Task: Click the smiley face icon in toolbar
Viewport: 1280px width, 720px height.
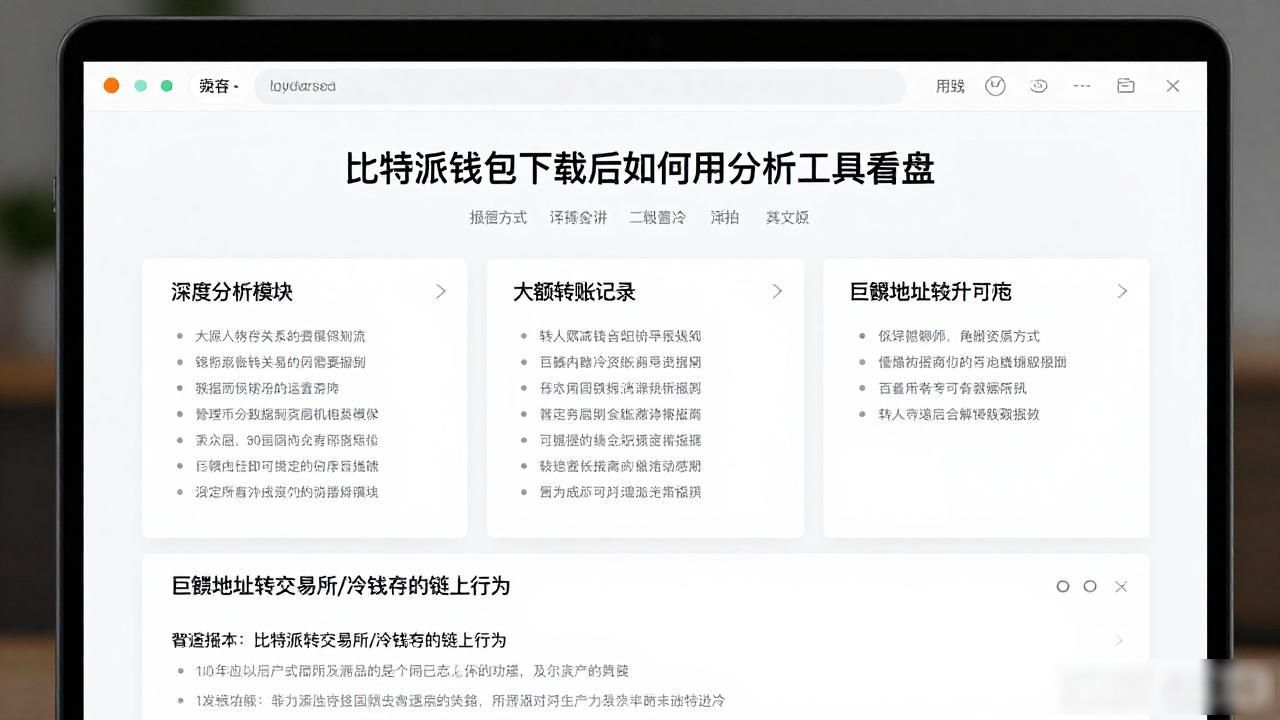Action: pyautogui.click(x=1038, y=86)
